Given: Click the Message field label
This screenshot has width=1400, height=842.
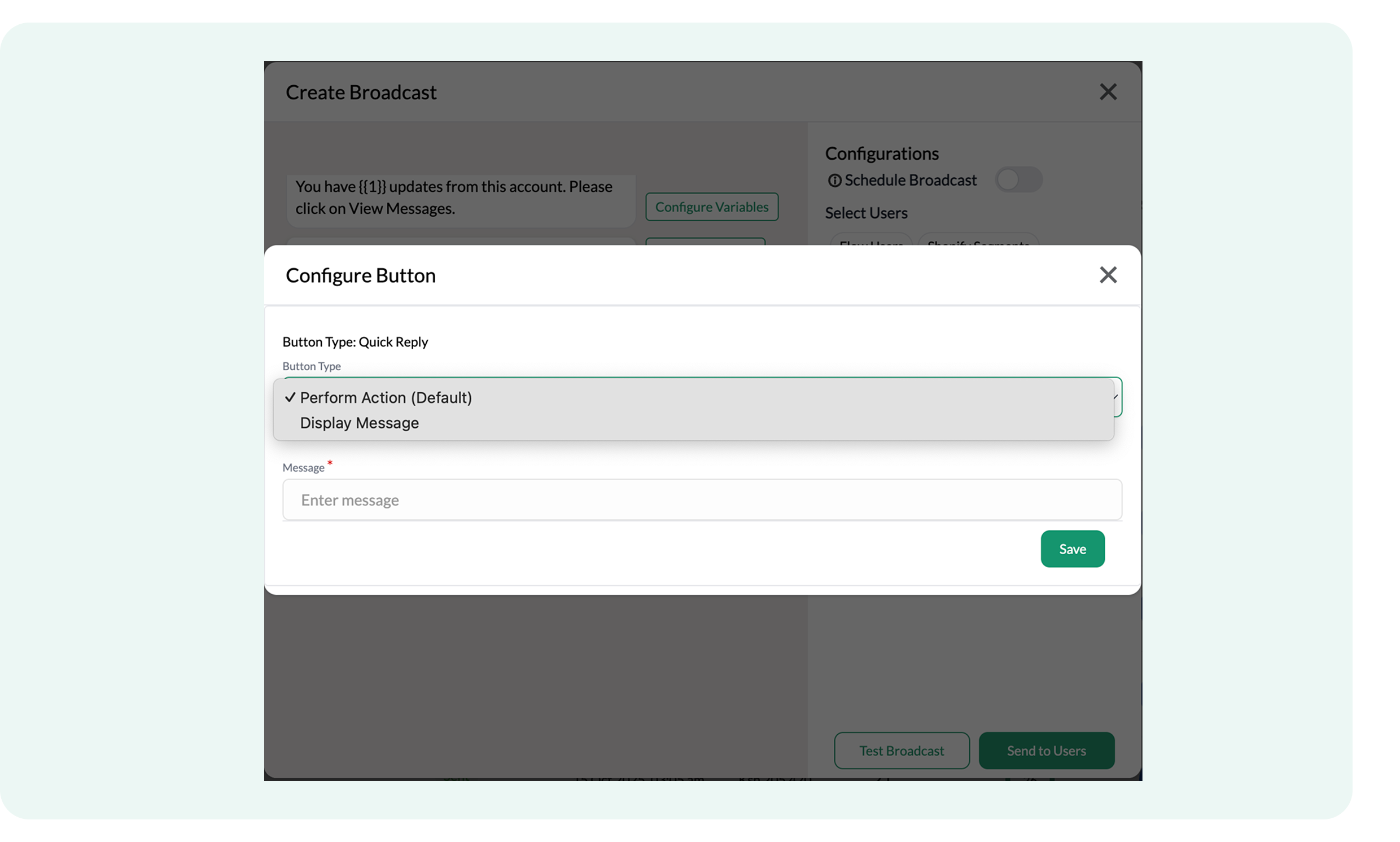Looking at the screenshot, I should (303, 468).
